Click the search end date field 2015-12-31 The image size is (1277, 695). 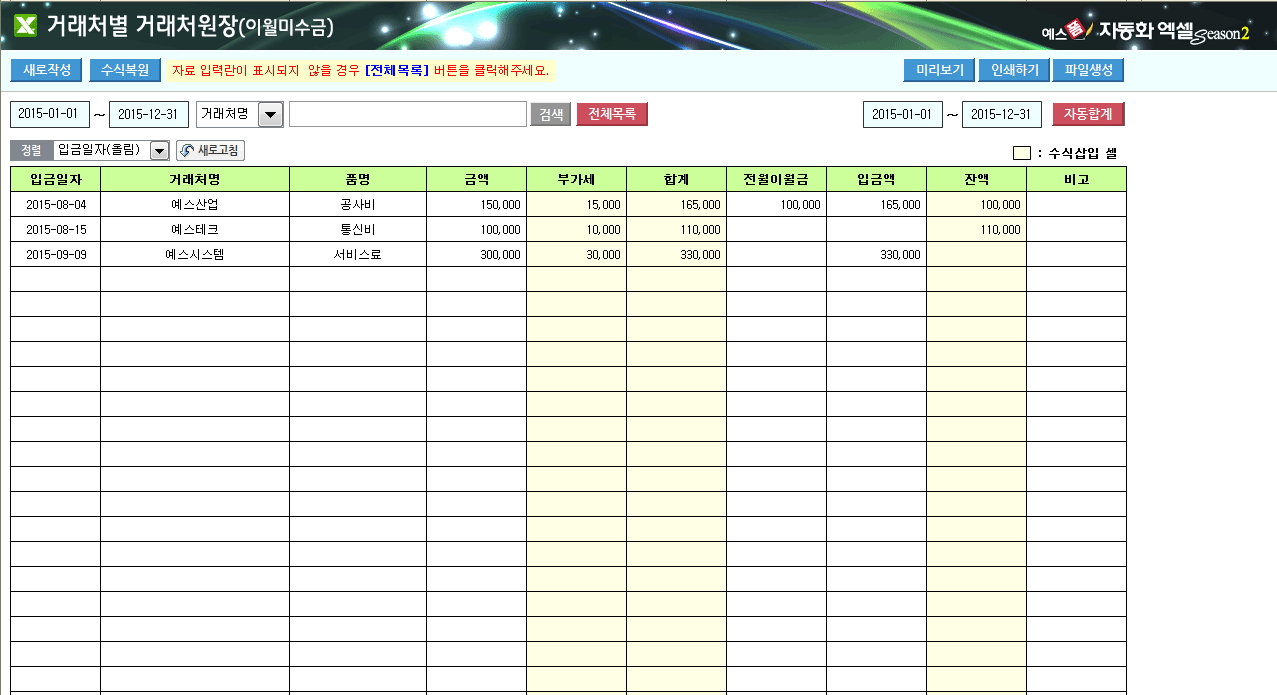coord(149,114)
